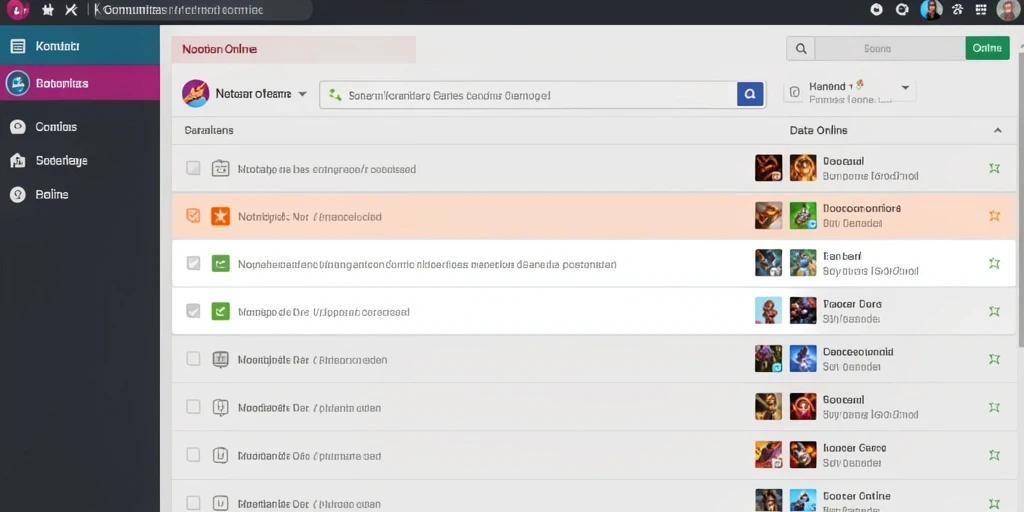Star the 'Paocer Doro' entry
This screenshot has width=1024, height=512.
click(994, 312)
